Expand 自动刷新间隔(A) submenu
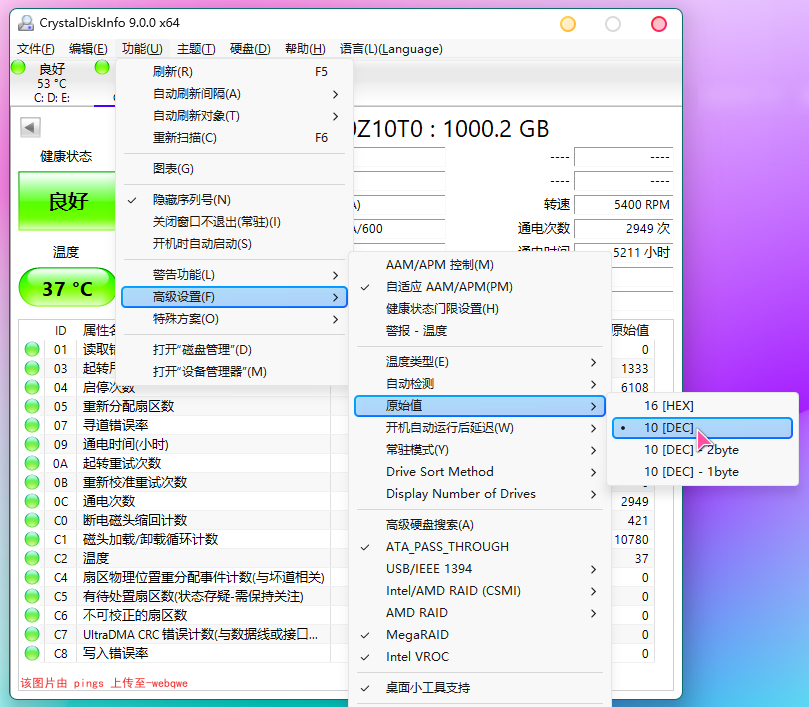The image size is (809, 707). click(234, 94)
